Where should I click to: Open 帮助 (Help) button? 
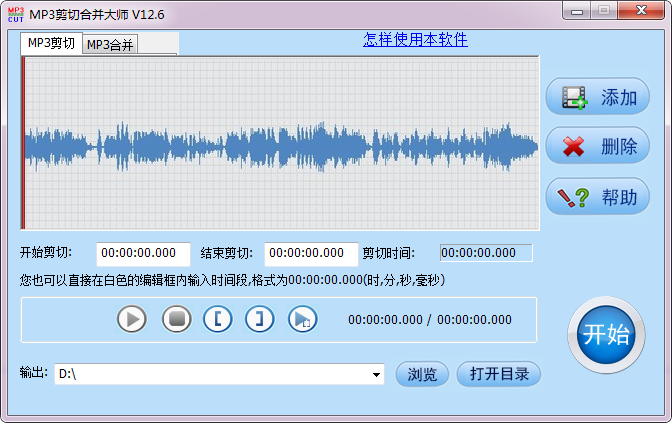click(x=597, y=197)
